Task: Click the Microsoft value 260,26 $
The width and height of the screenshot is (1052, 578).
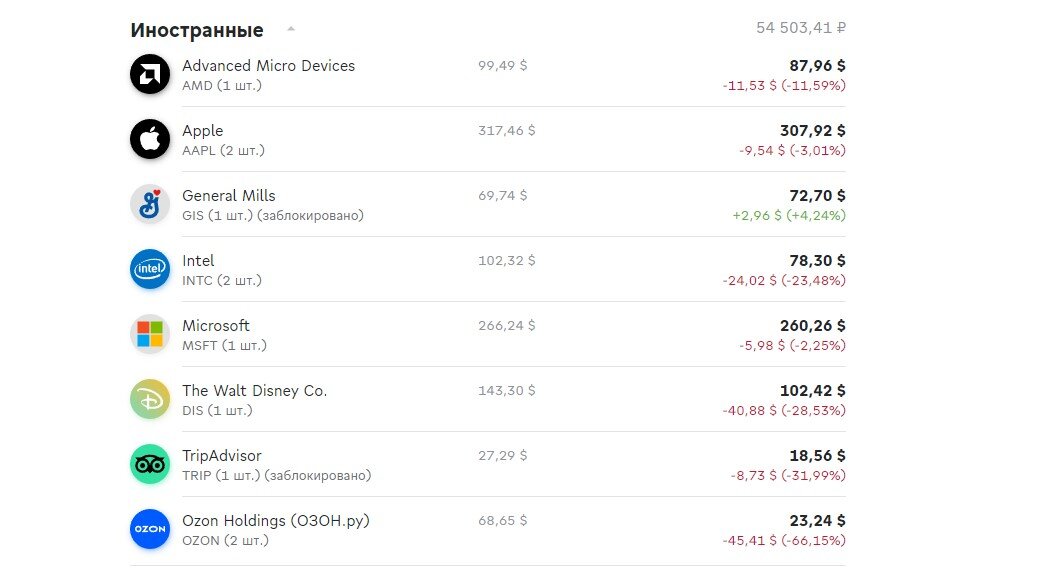Action: pyautogui.click(x=812, y=326)
